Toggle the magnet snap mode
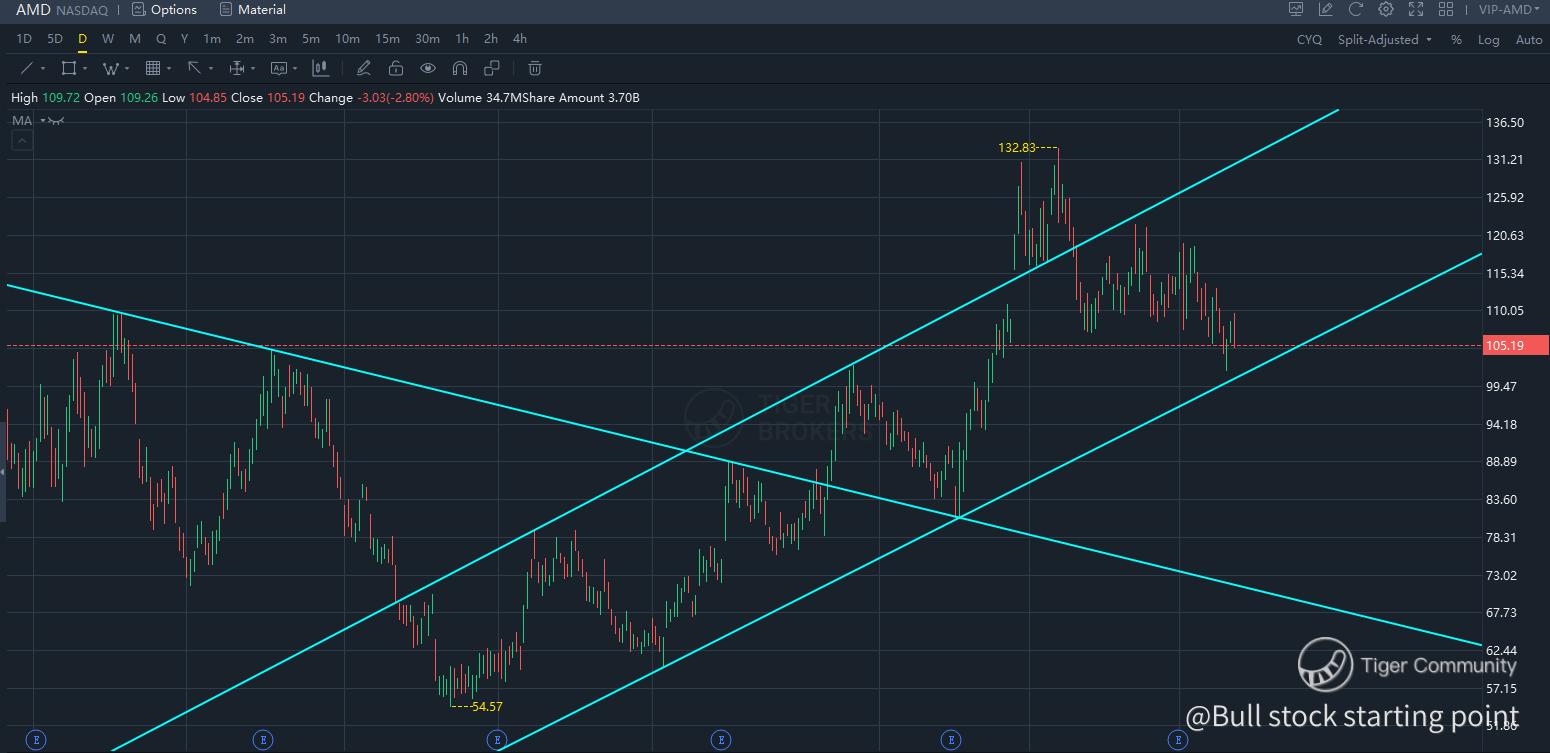This screenshot has width=1550, height=753. (x=460, y=68)
